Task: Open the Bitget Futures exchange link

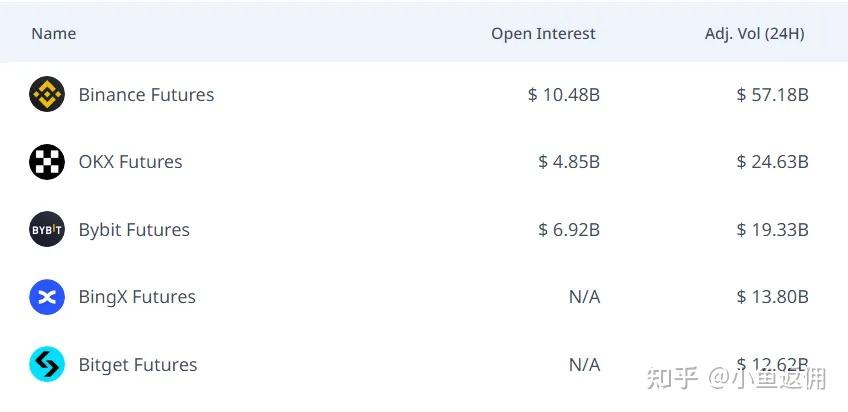Action: coord(138,364)
